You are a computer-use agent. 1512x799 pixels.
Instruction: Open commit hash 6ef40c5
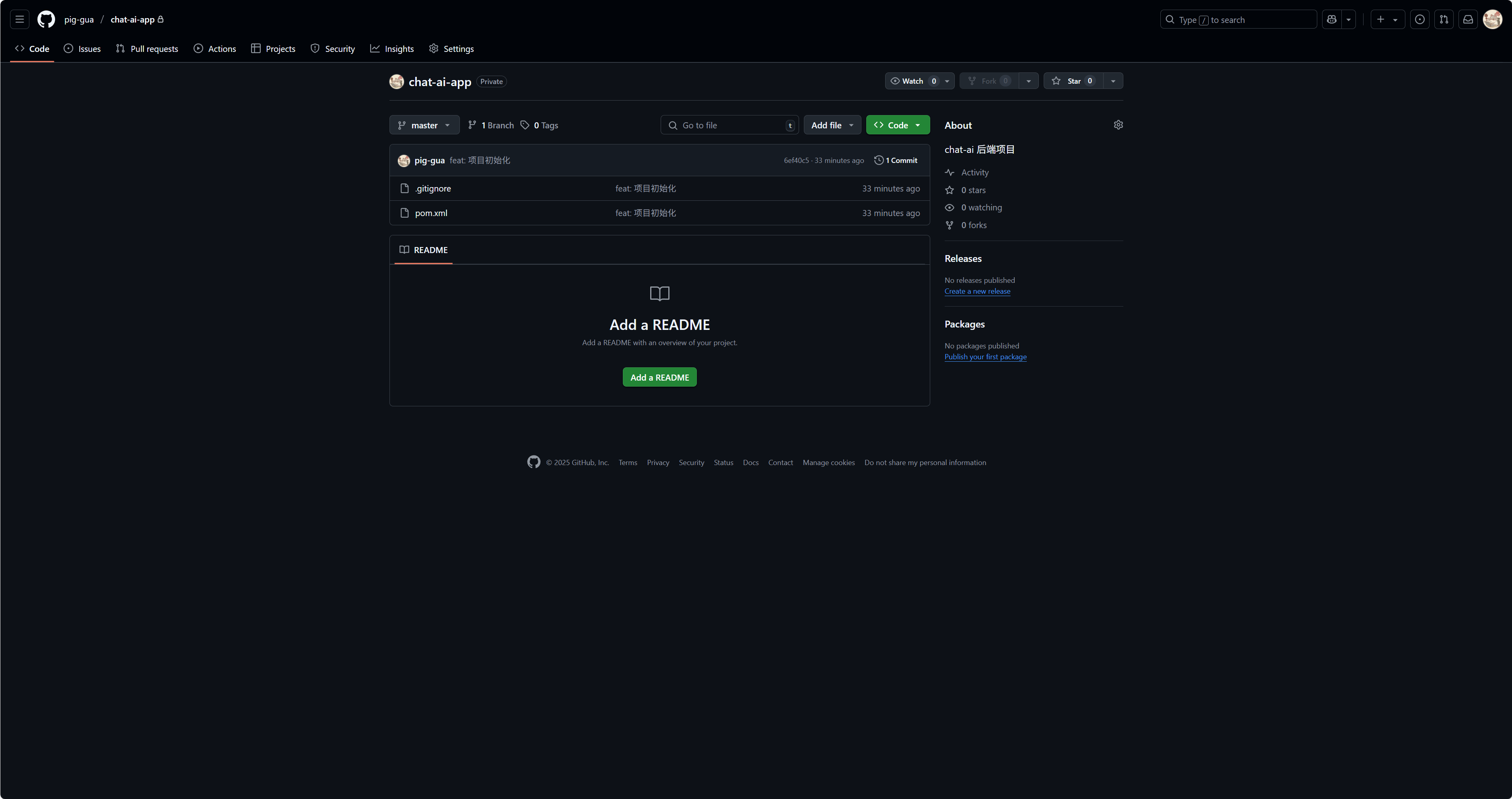point(796,160)
